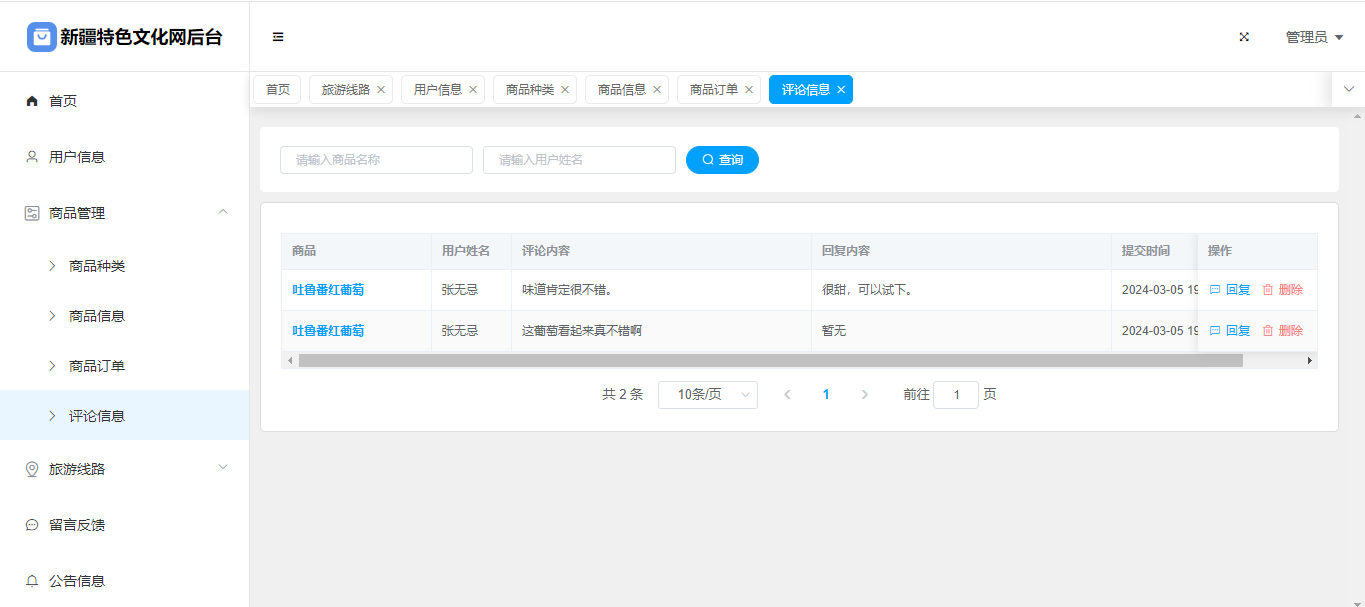Open the 10条/页 page size dropdown
Image resolution: width=1365 pixels, height=607 pixels.
click(708, 395)
